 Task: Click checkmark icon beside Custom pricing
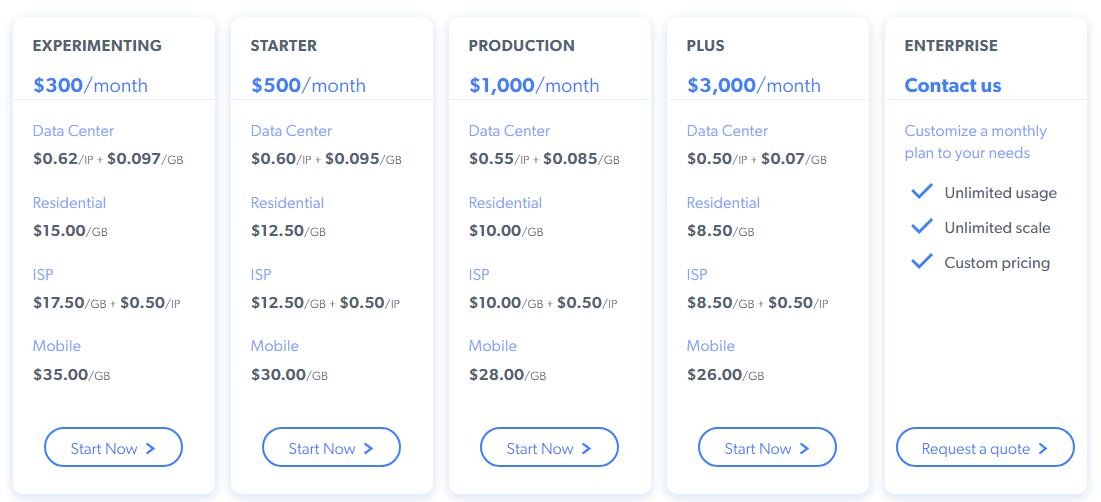[922, 261]
